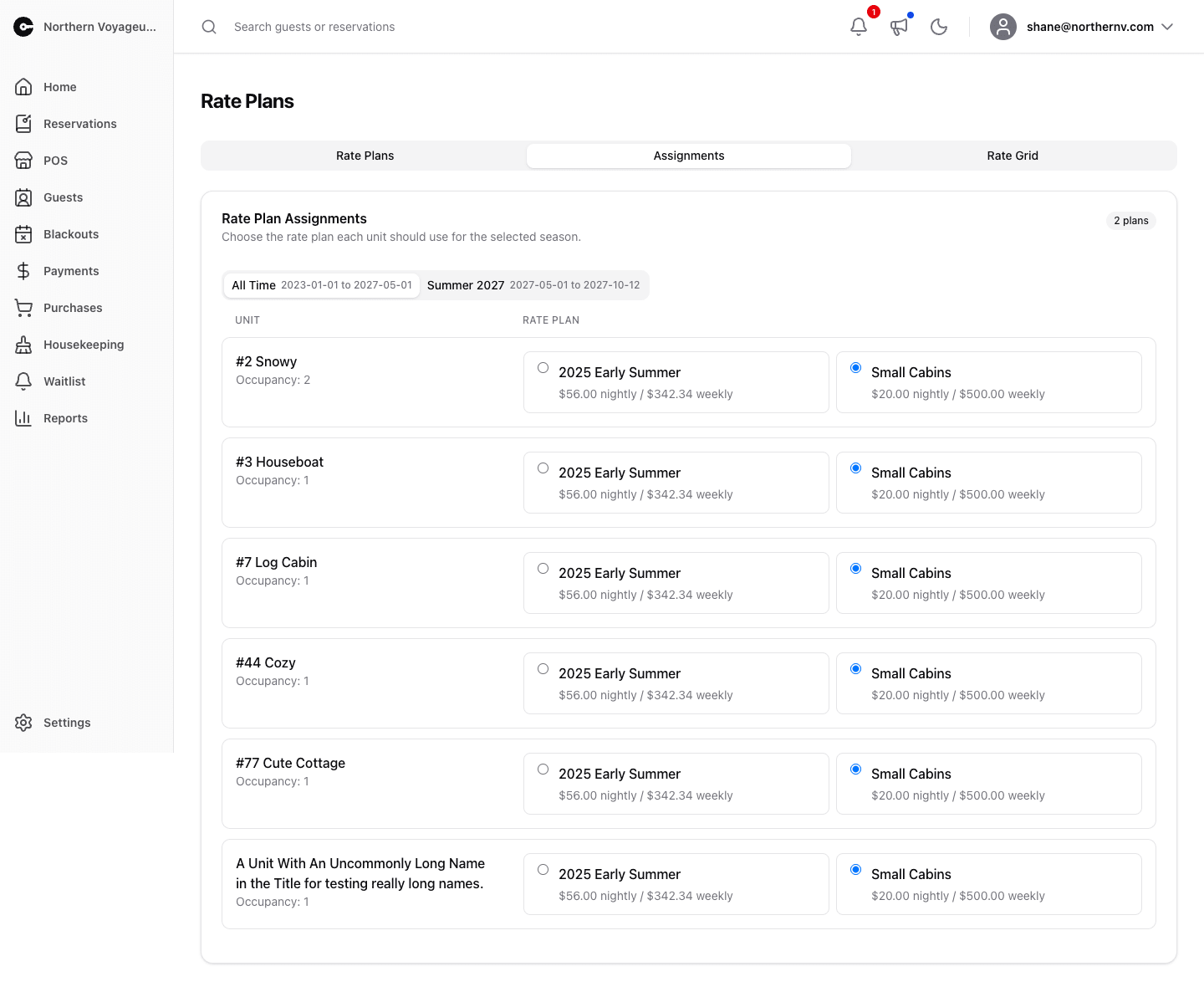Toggle dark mode moon icon

tap(939, 27)
